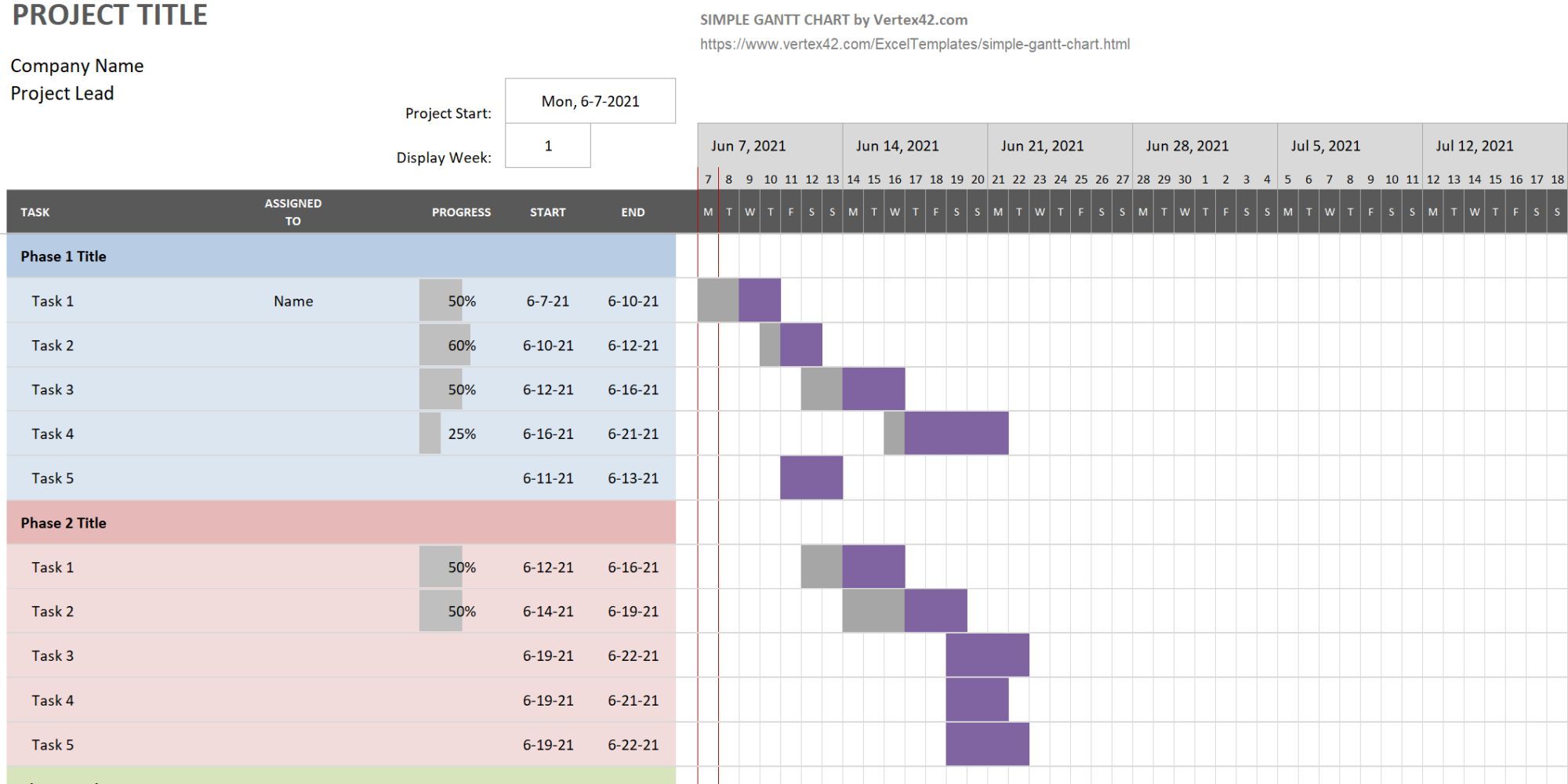Select the start date 6-7-21 of Task 1

(547, 300)
